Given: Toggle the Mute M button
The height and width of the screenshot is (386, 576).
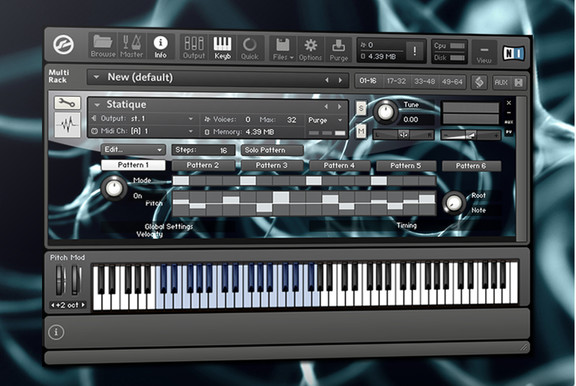Looking at the screenshot, I should [361, 131].
